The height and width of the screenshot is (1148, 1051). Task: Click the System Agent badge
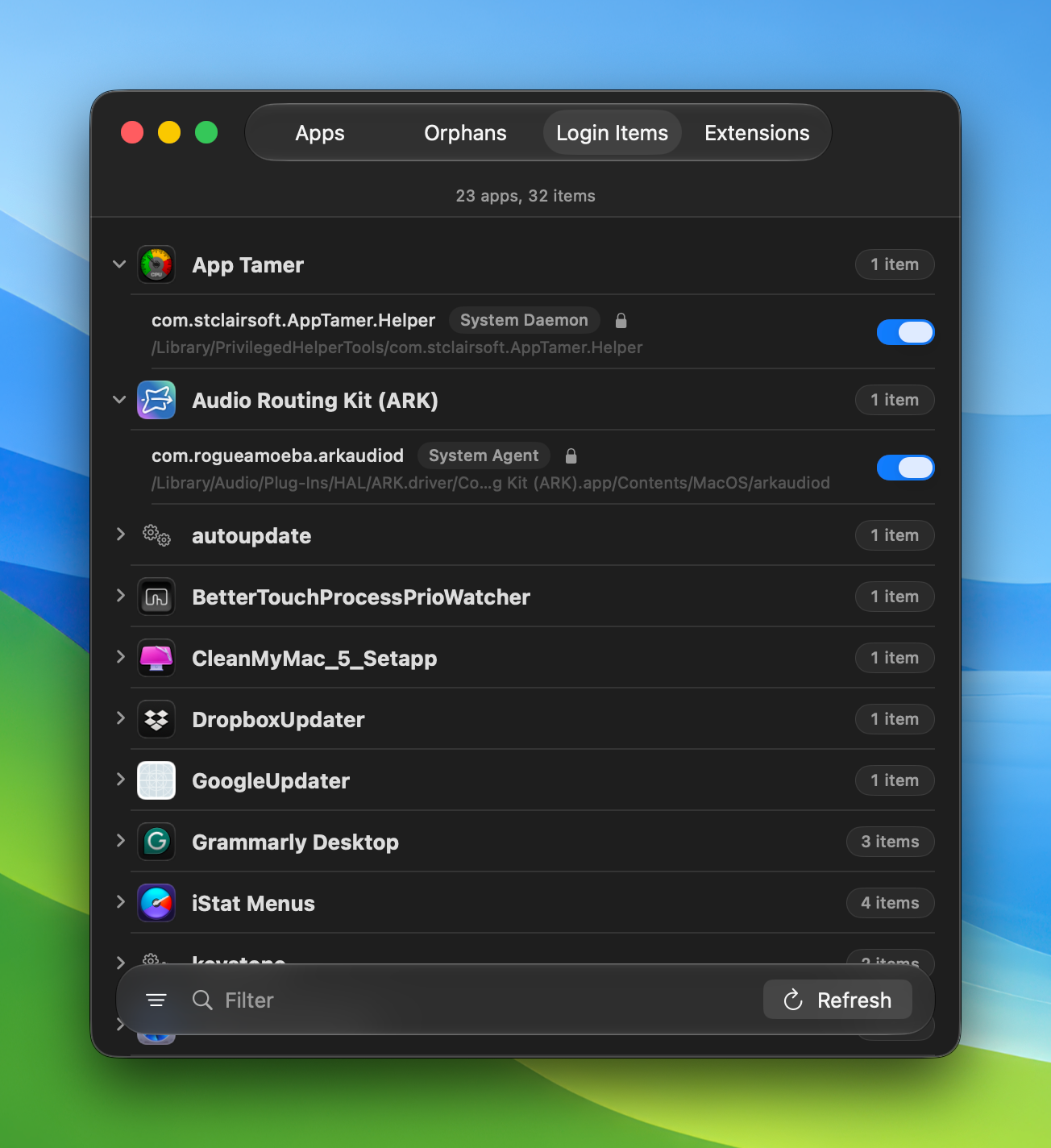[484, 455]
